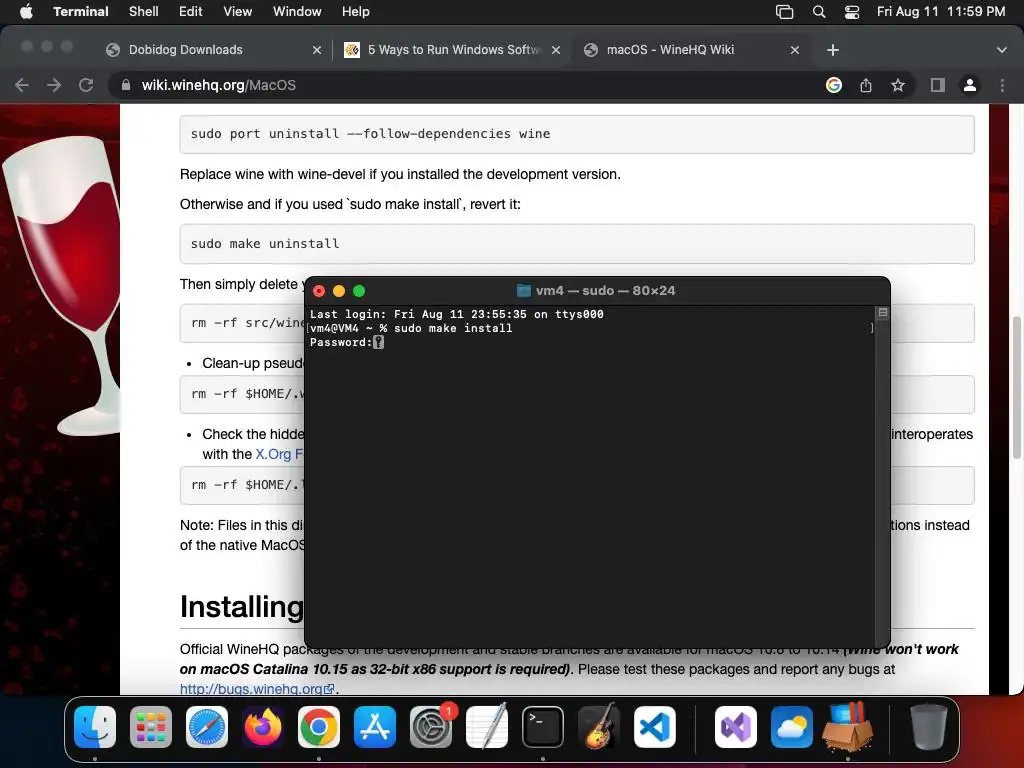Open Visual Studio from the Dock

point(736,727)
